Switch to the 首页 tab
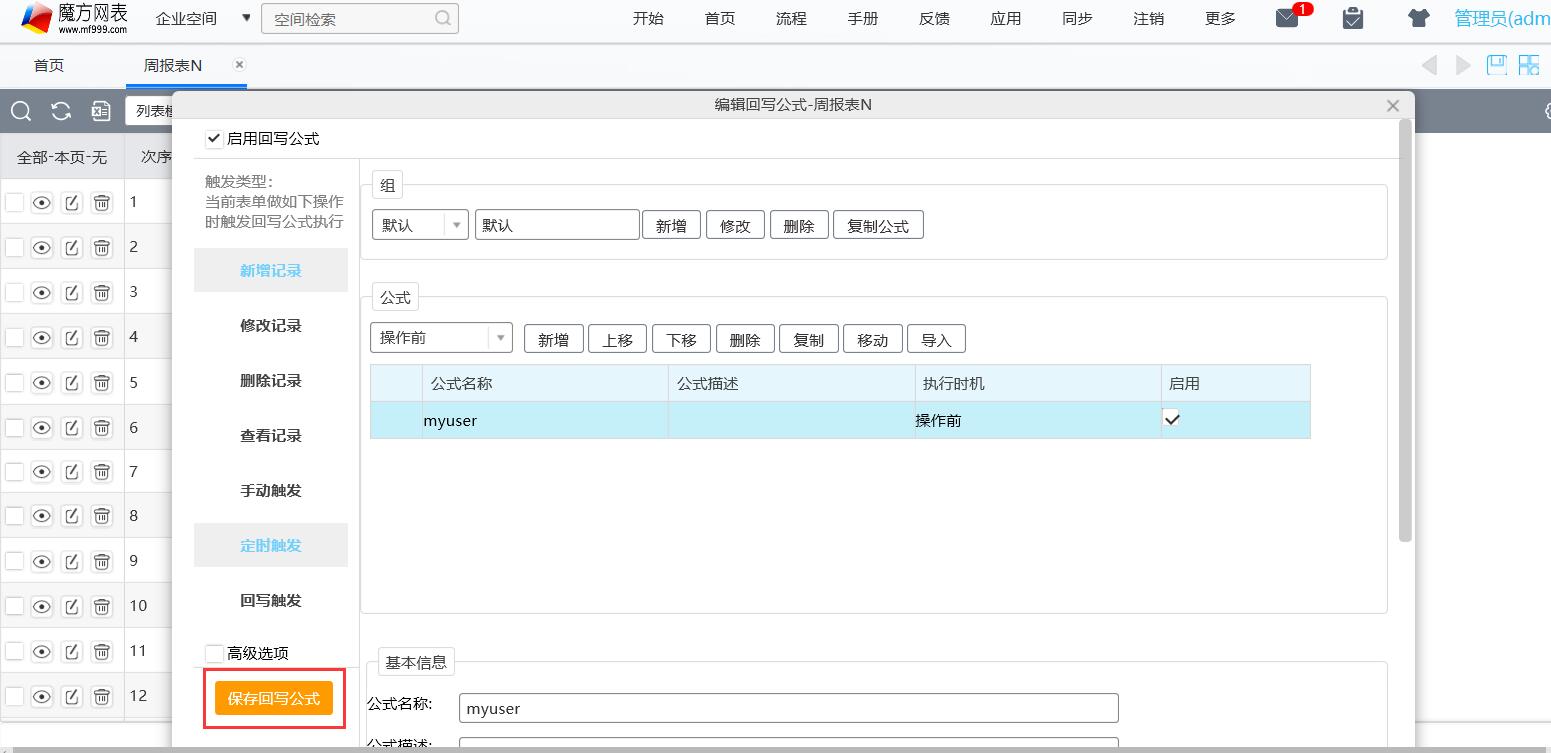Image resolution: width=1551 pixels, height=753 pixels. click(49, 65)
